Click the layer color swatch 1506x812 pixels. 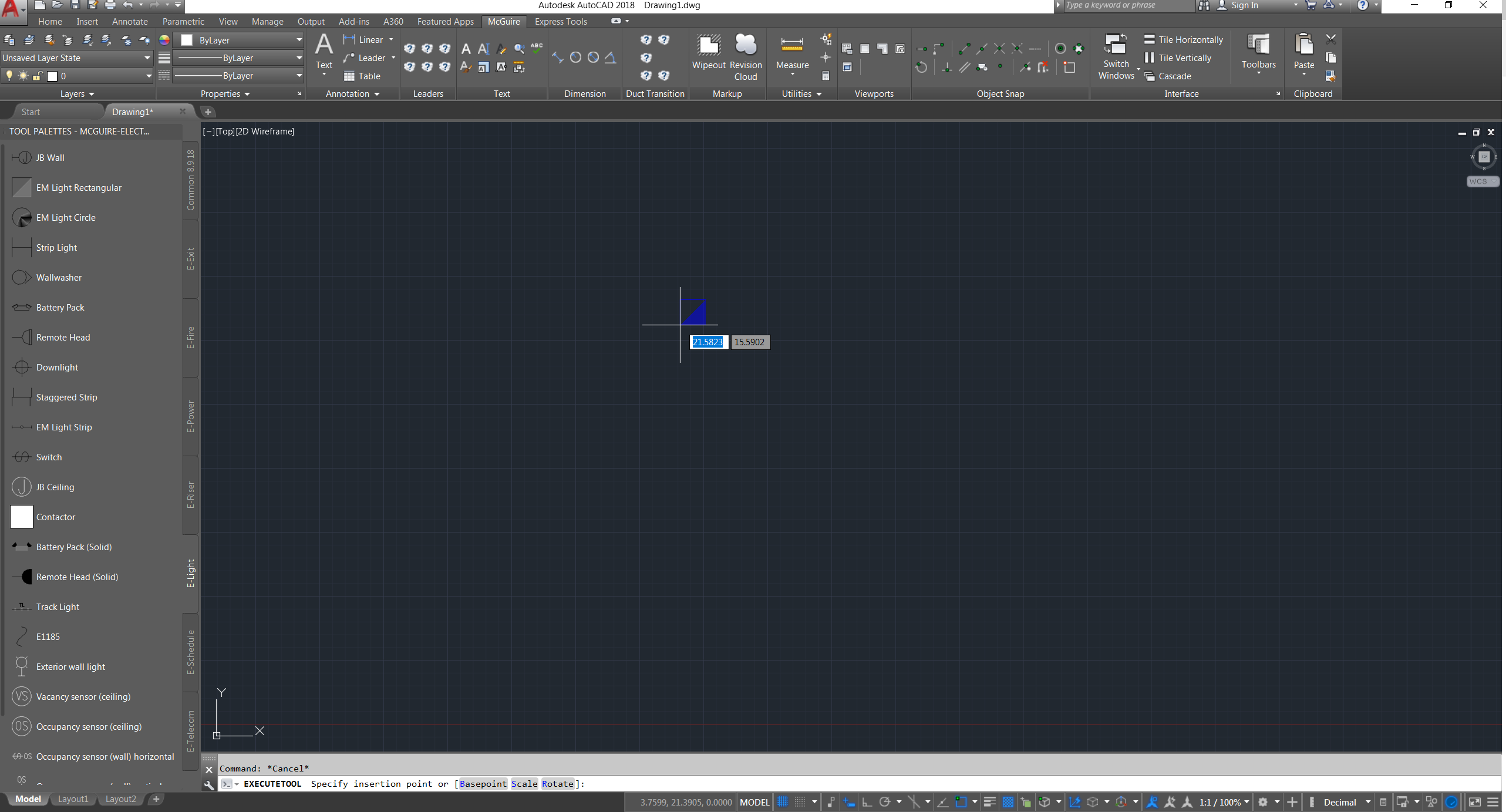53,75
